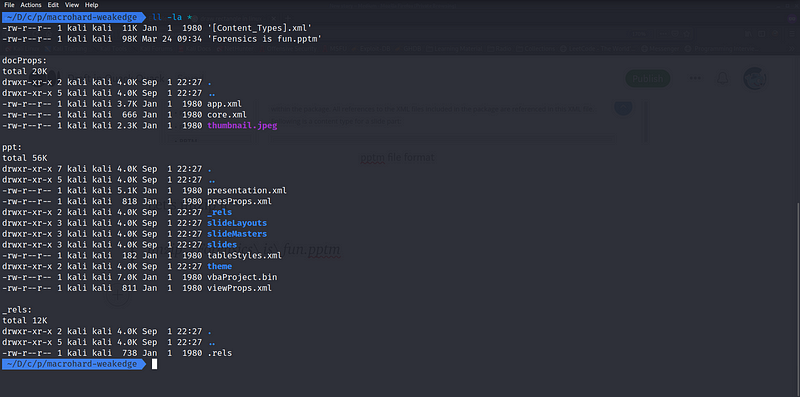Click the green Publish button
Screen dimensions: 800x397
647,79
